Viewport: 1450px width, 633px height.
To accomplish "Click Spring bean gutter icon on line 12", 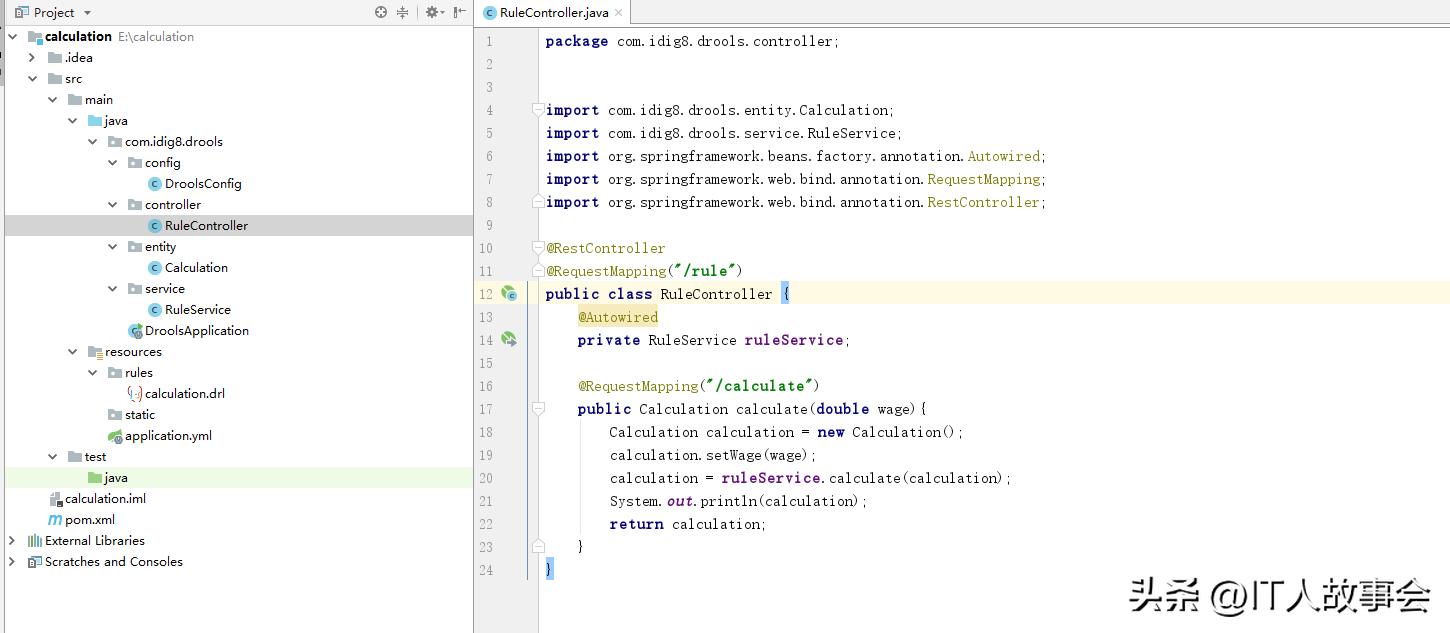I will point(508,294).
